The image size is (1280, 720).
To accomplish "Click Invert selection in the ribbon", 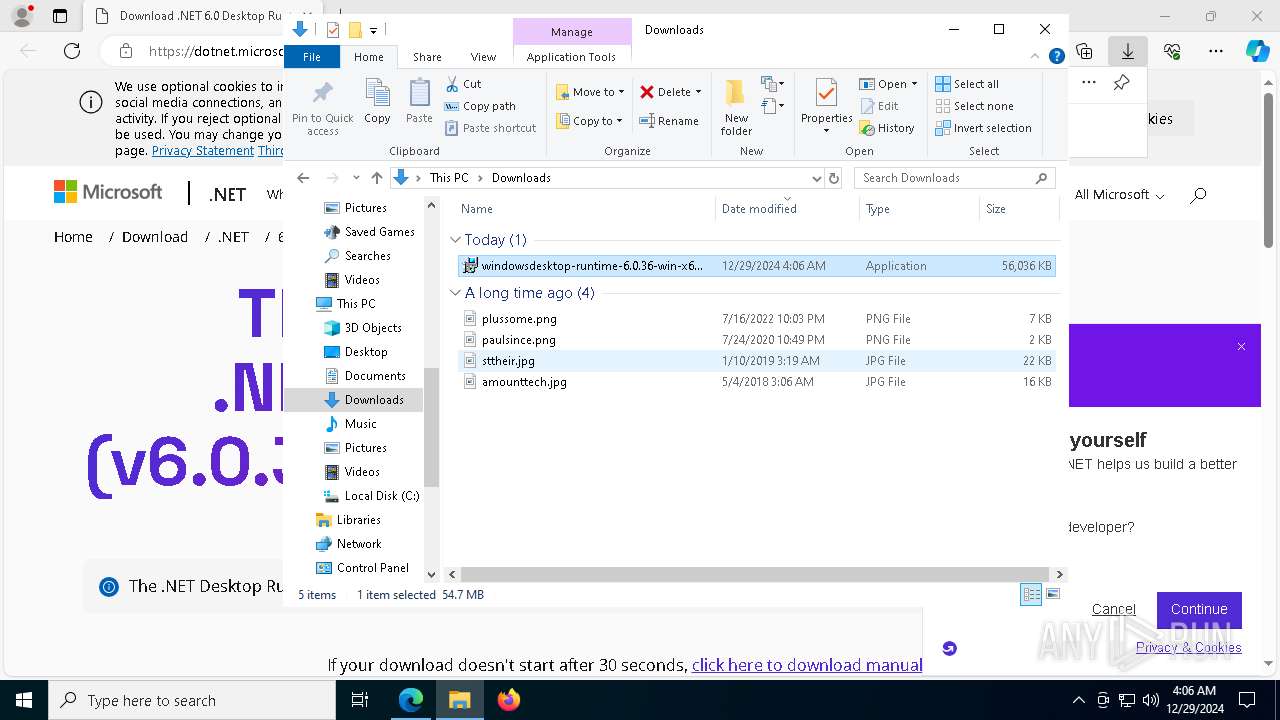I will (983, 128).
